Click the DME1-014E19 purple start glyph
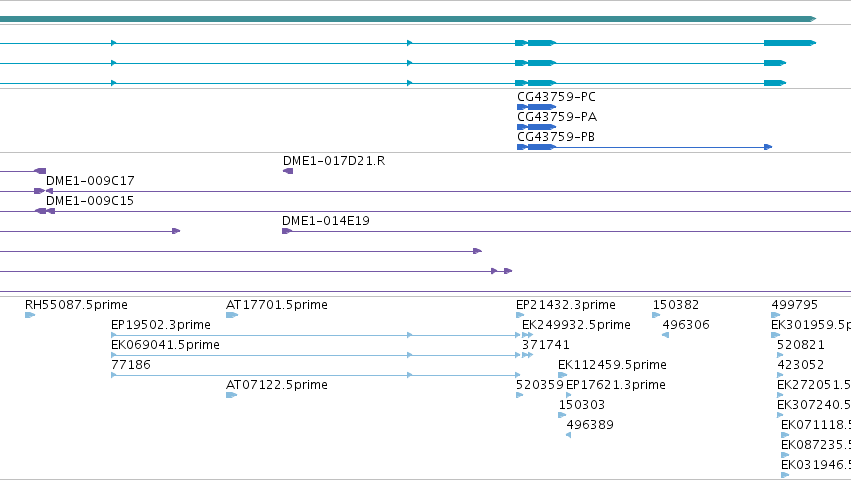 point(287,231)
